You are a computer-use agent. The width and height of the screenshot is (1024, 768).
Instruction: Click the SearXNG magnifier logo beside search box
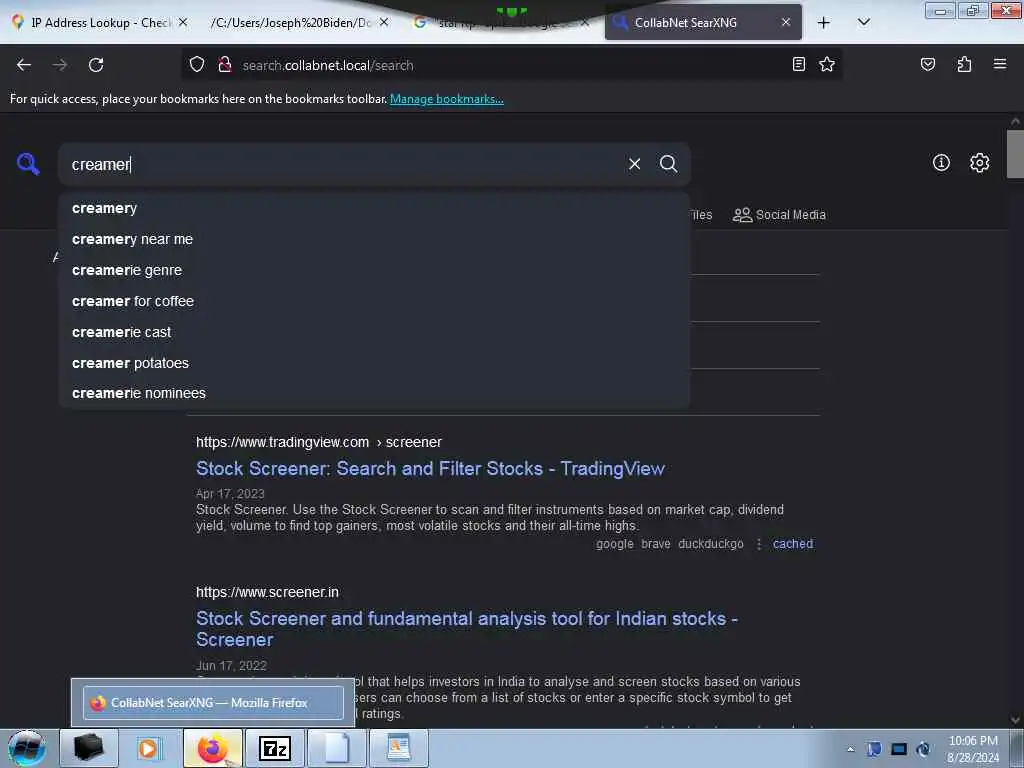(28, 163)
